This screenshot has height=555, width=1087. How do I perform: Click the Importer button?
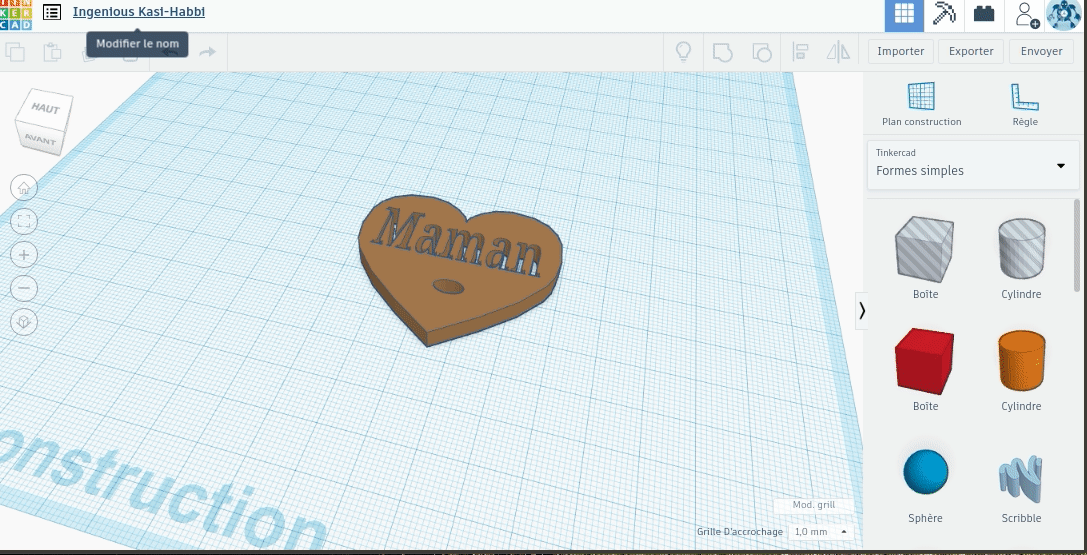point(901,52)
